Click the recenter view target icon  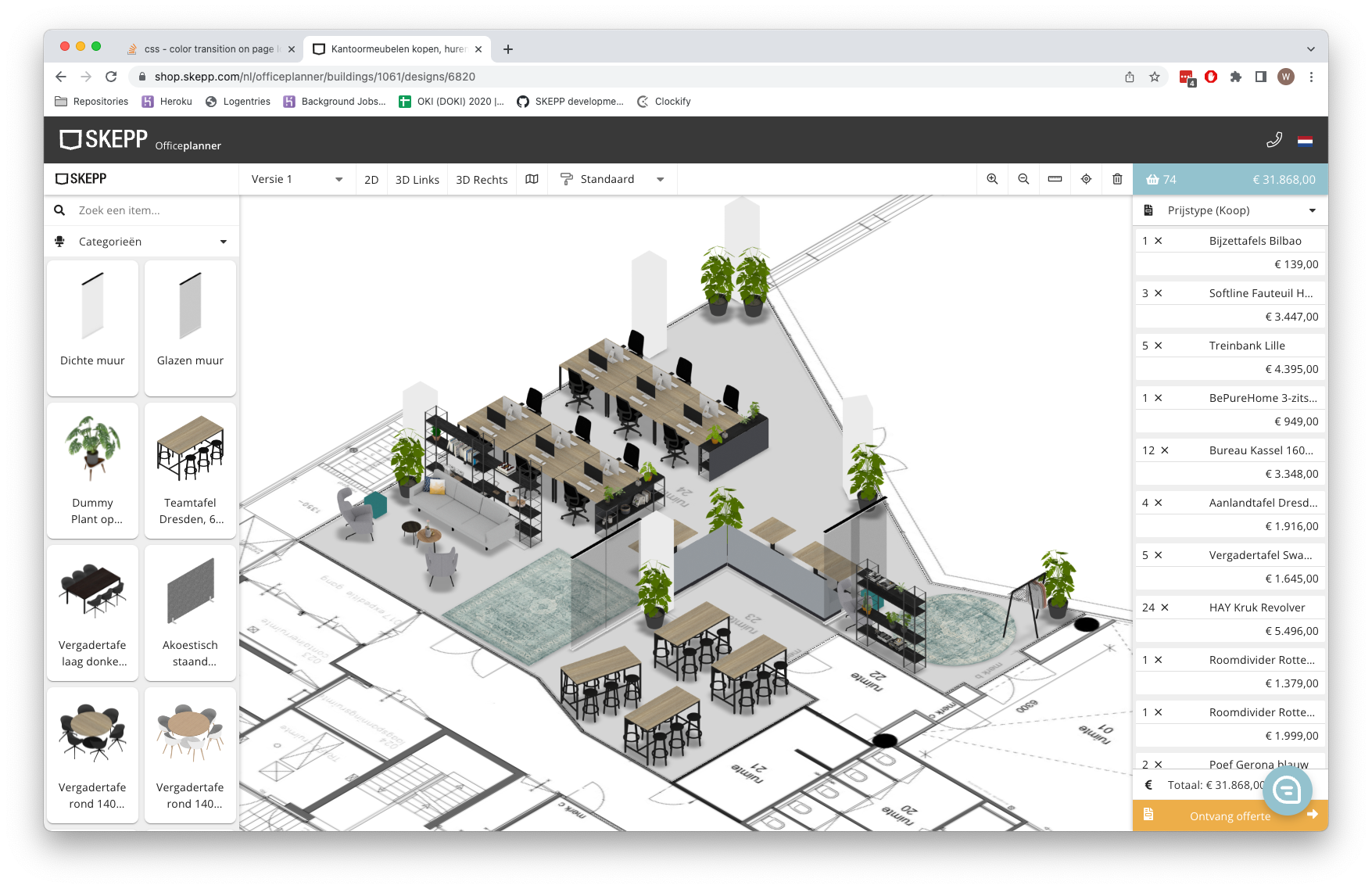[x=1086, y=179]
